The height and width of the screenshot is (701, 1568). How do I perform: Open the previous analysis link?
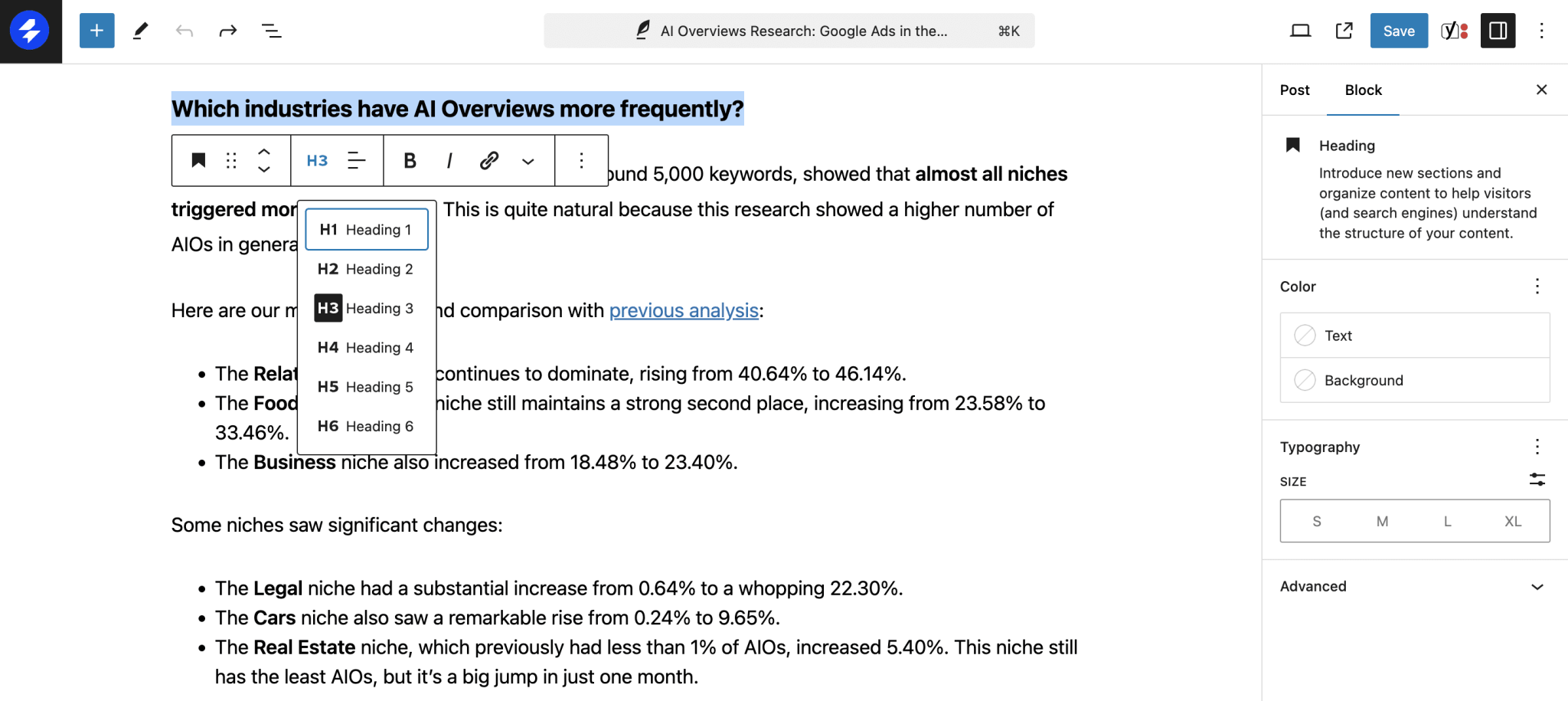click(x=683, y=310)
